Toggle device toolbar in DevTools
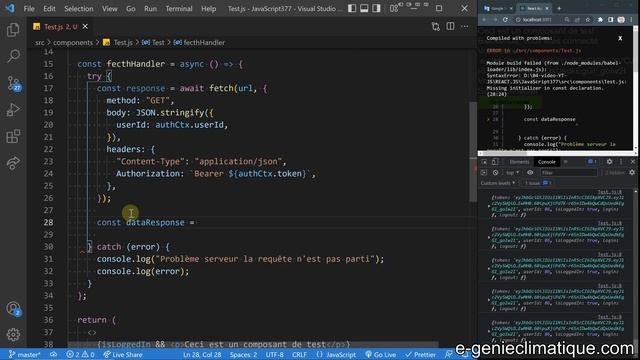The image size is (640, 360). point(495,162)
